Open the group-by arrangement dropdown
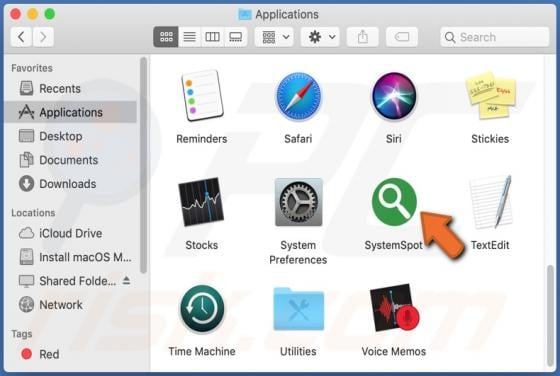The image size is (560, 376). 274,37
